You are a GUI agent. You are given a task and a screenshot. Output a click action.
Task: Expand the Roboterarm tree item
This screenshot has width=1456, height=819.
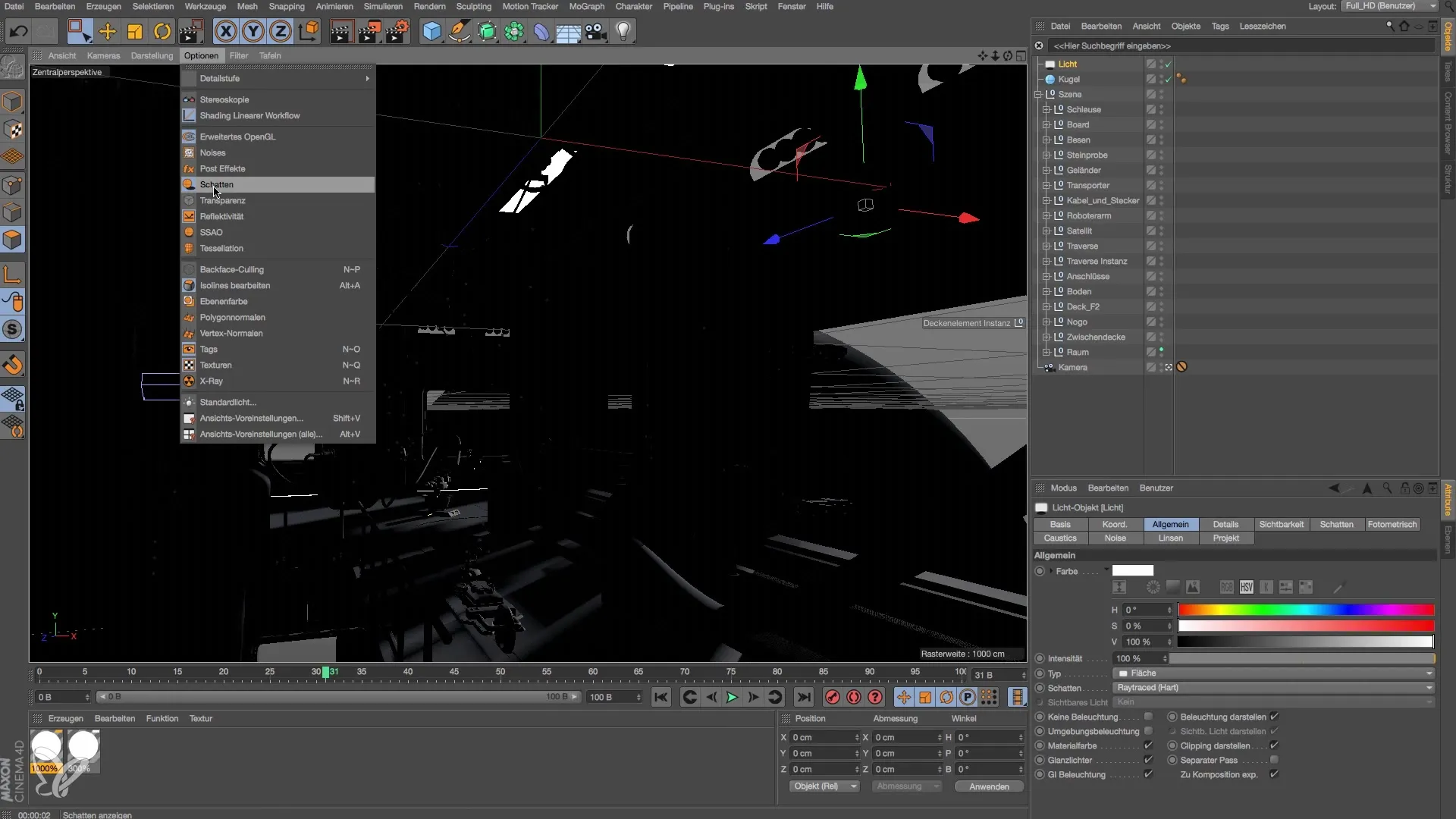[x=1046, y=216]
